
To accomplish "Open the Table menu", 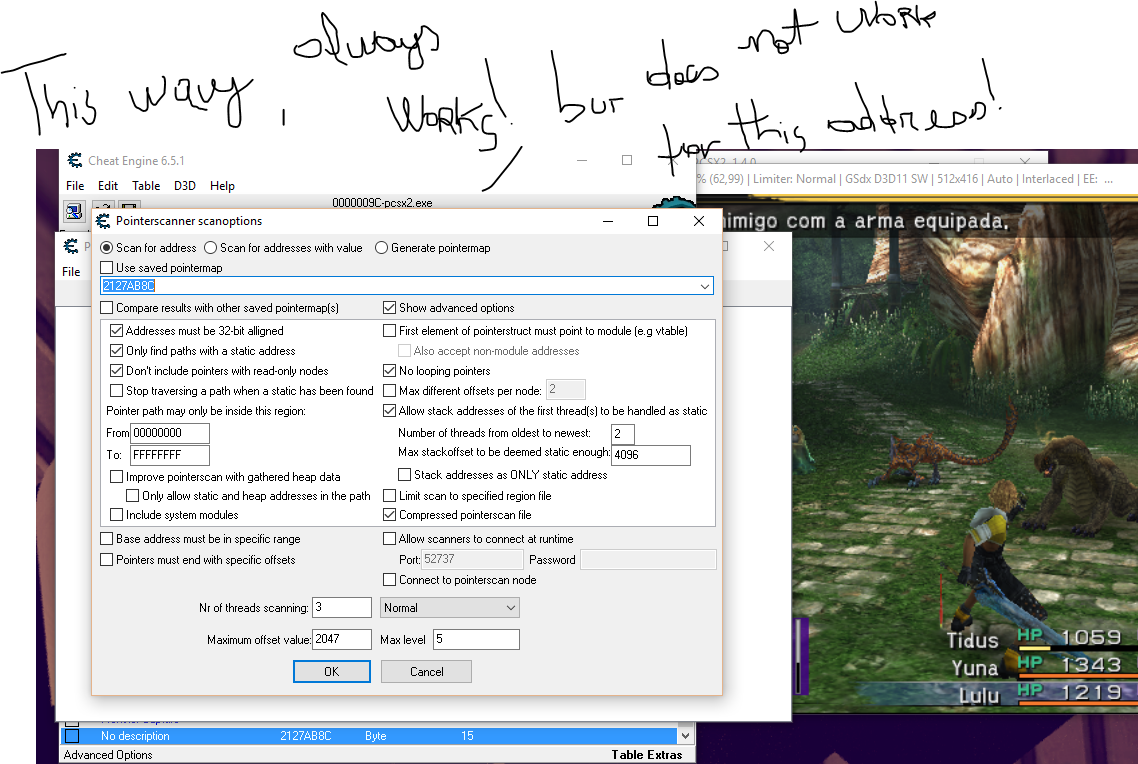I will click(x=146, y=185).
